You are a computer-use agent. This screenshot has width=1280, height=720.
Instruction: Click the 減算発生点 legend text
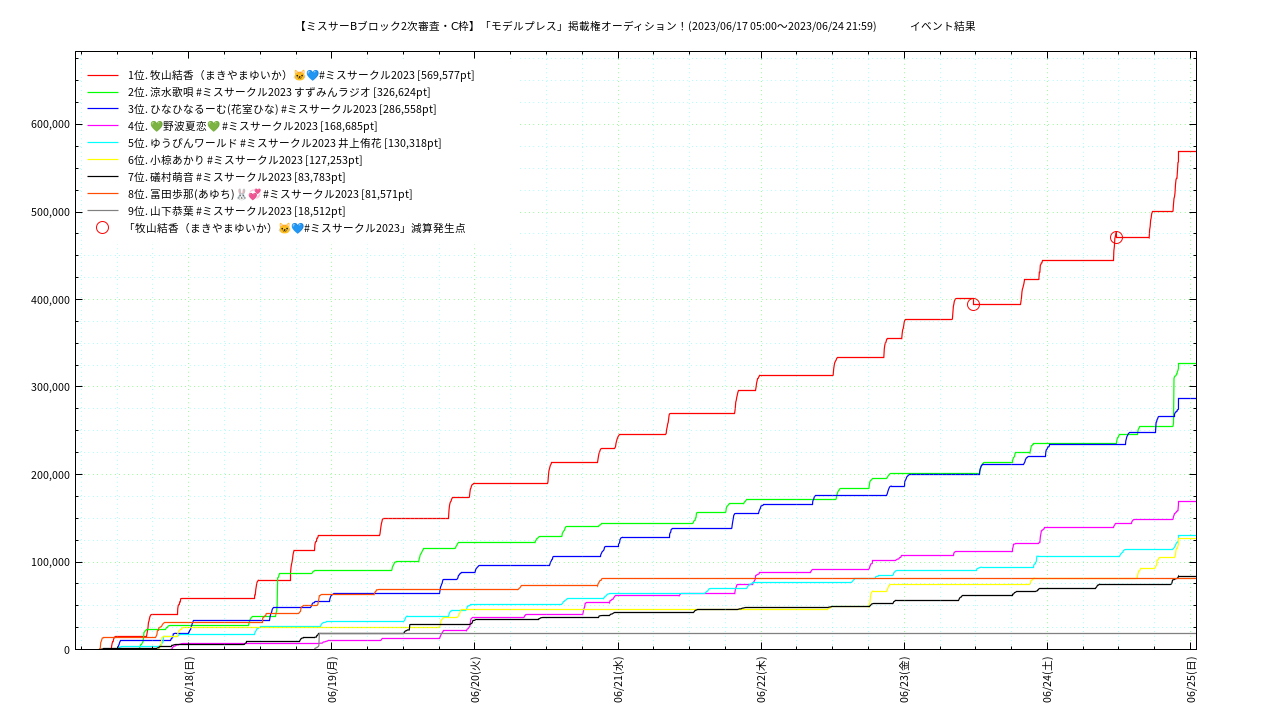click(x=438, y=228)
